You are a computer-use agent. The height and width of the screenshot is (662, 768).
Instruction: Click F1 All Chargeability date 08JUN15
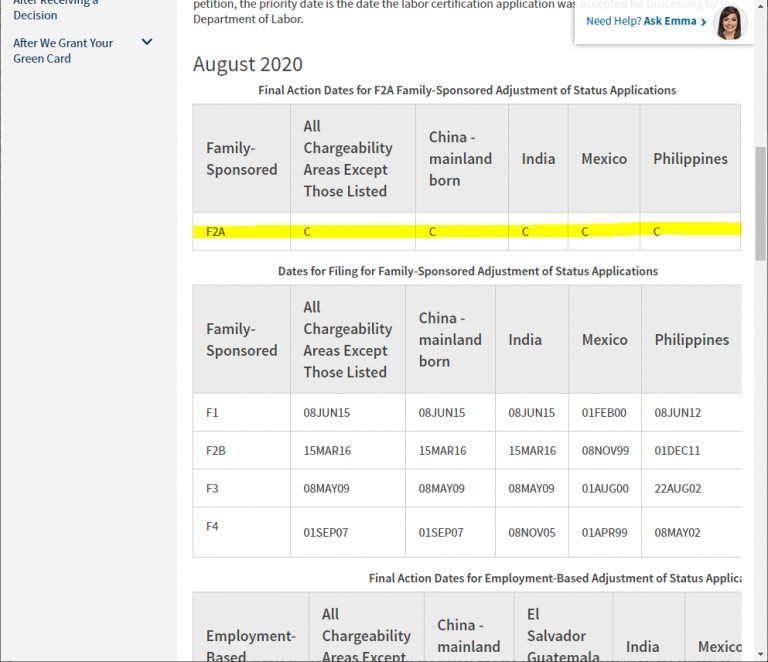point(327,413)
